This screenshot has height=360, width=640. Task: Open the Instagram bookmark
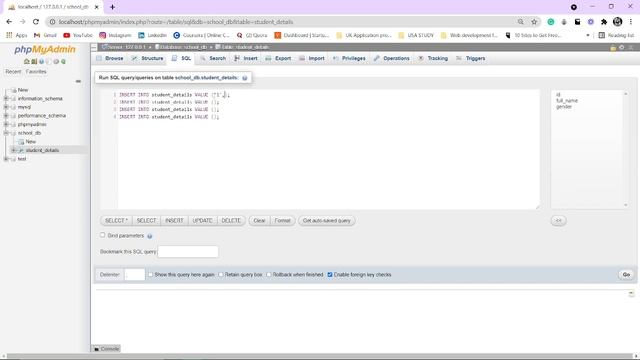[x=116, y=36]
